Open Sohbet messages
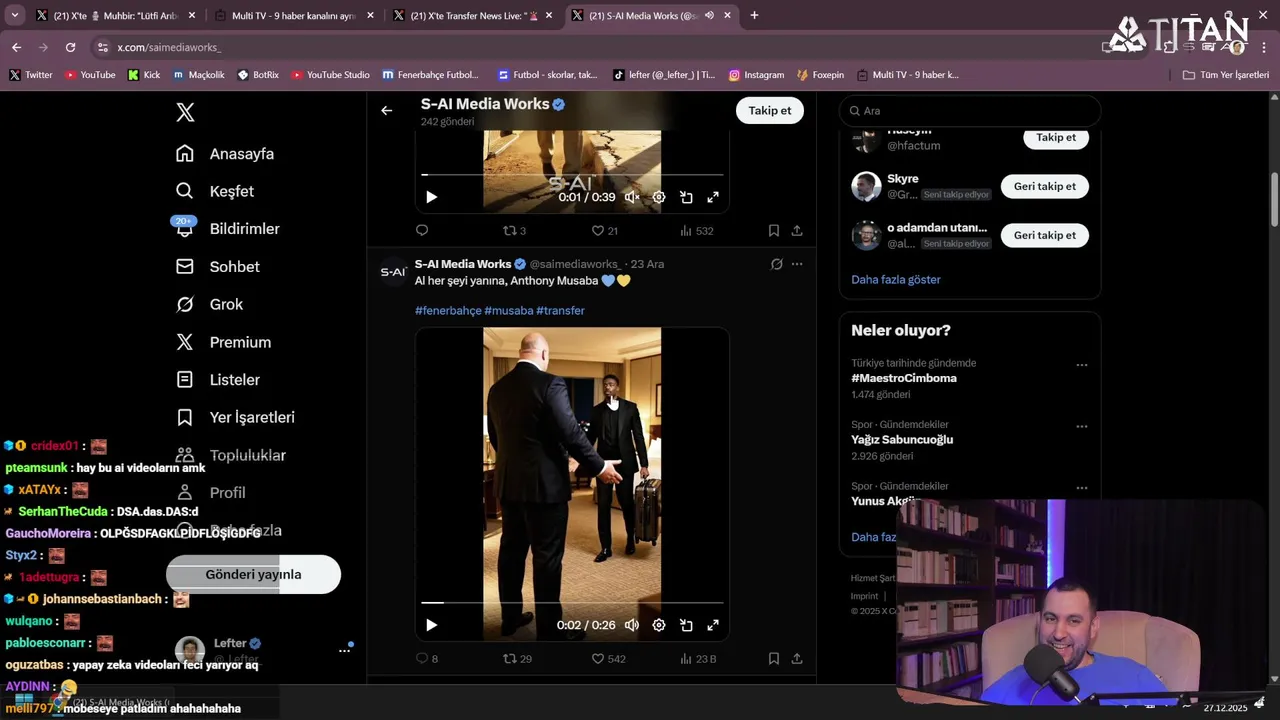Viewport: 1280px width, 720px height. [218, 267]
